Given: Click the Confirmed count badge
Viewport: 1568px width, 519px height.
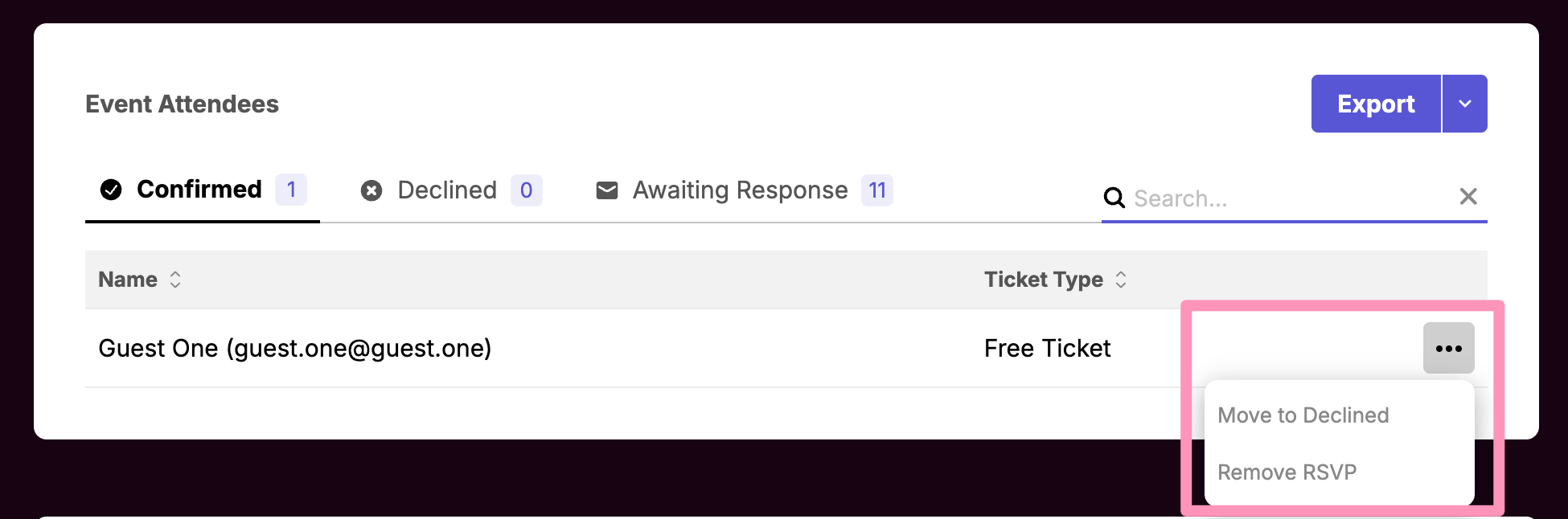Looking at the screenshot, I should [x=291, y=190].
